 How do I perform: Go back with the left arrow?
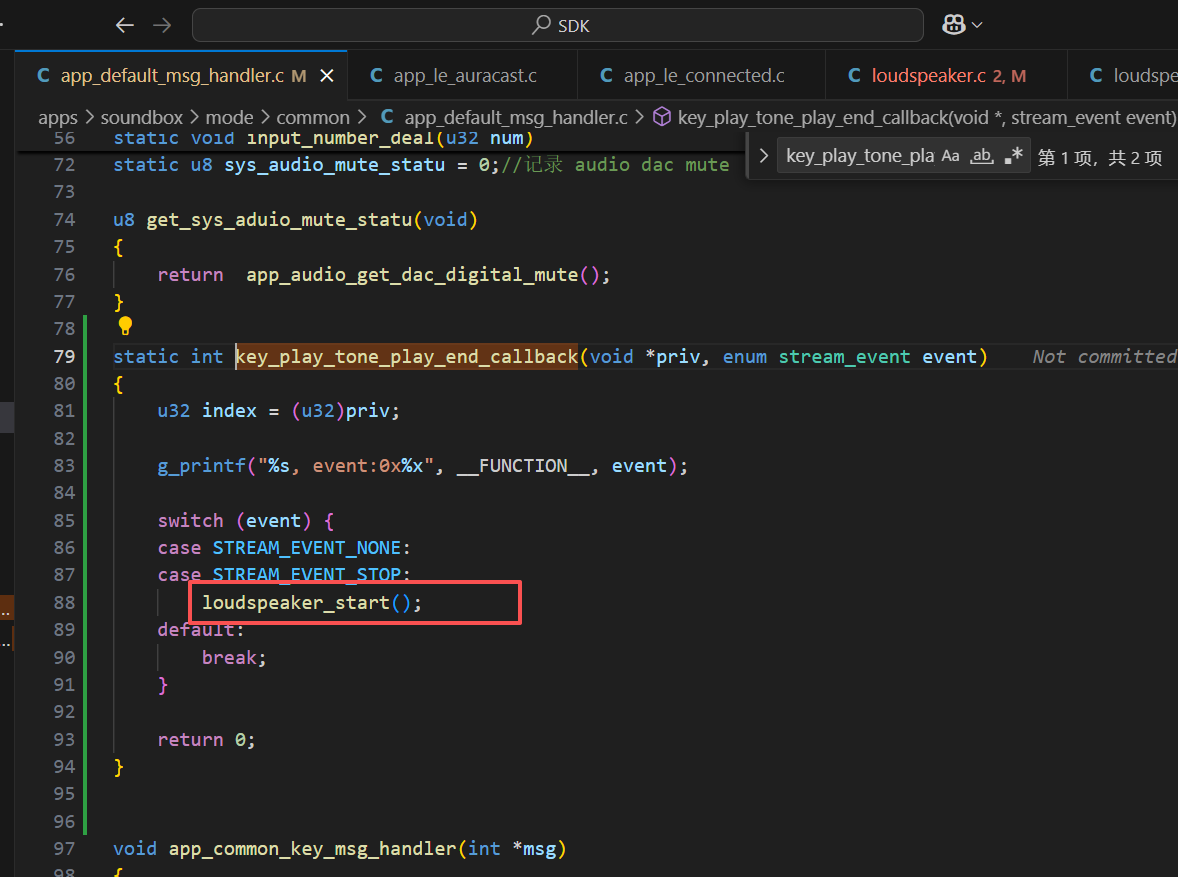point(125,26)
